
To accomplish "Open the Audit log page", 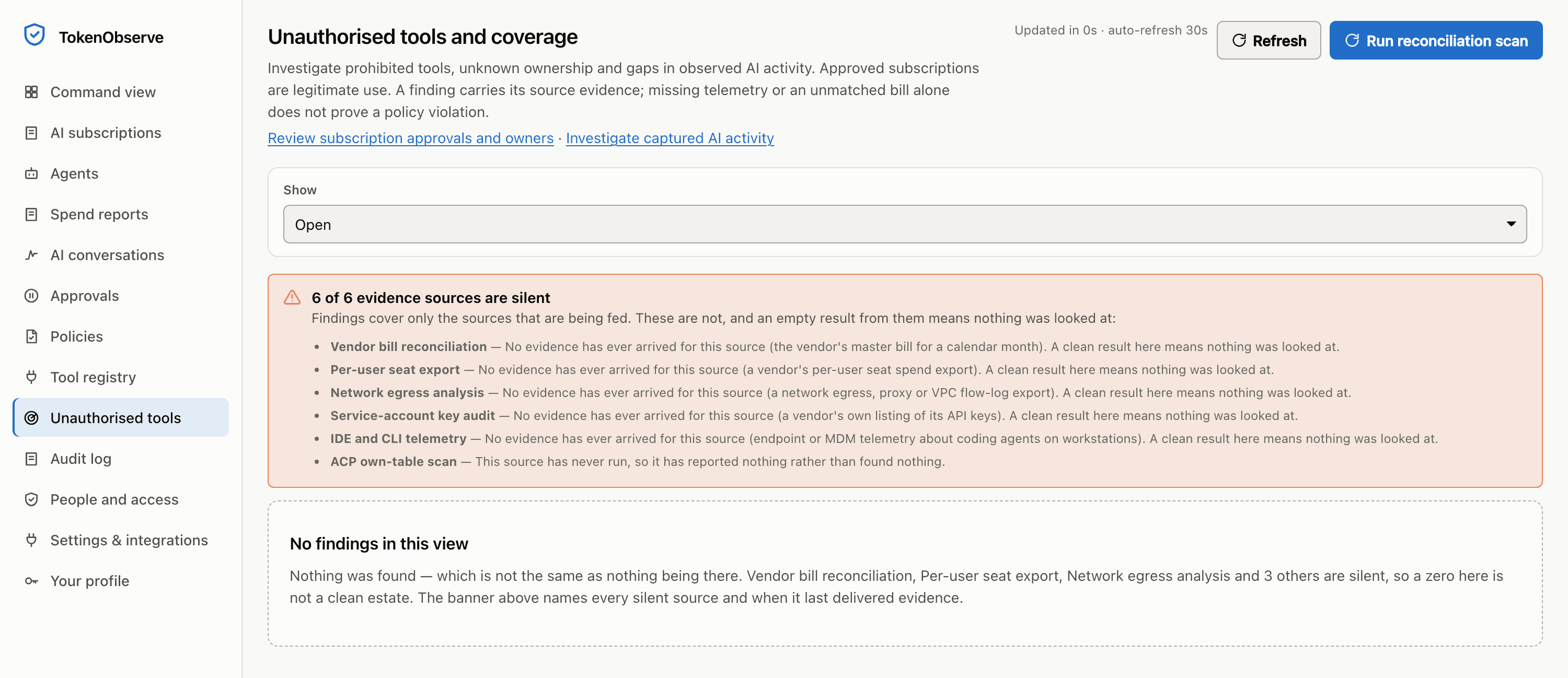I will pos(121,459).
